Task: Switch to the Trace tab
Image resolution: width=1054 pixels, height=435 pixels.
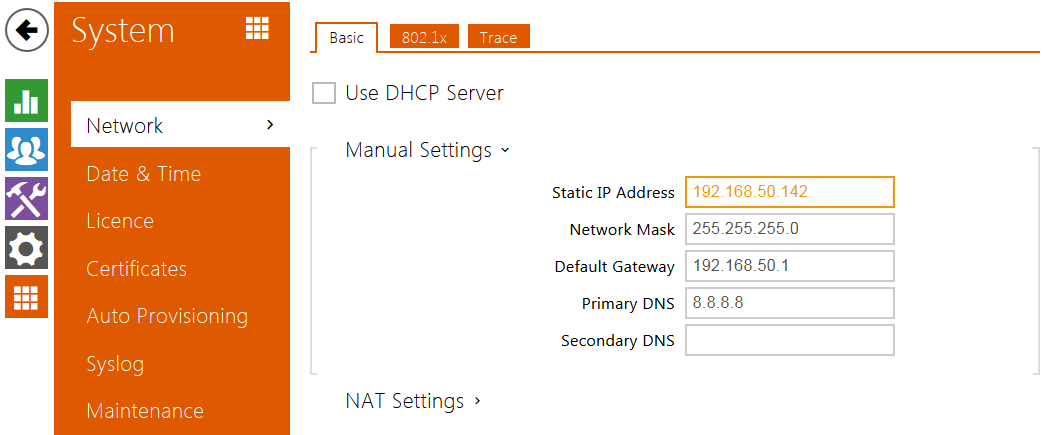Action: click(498, 38)
